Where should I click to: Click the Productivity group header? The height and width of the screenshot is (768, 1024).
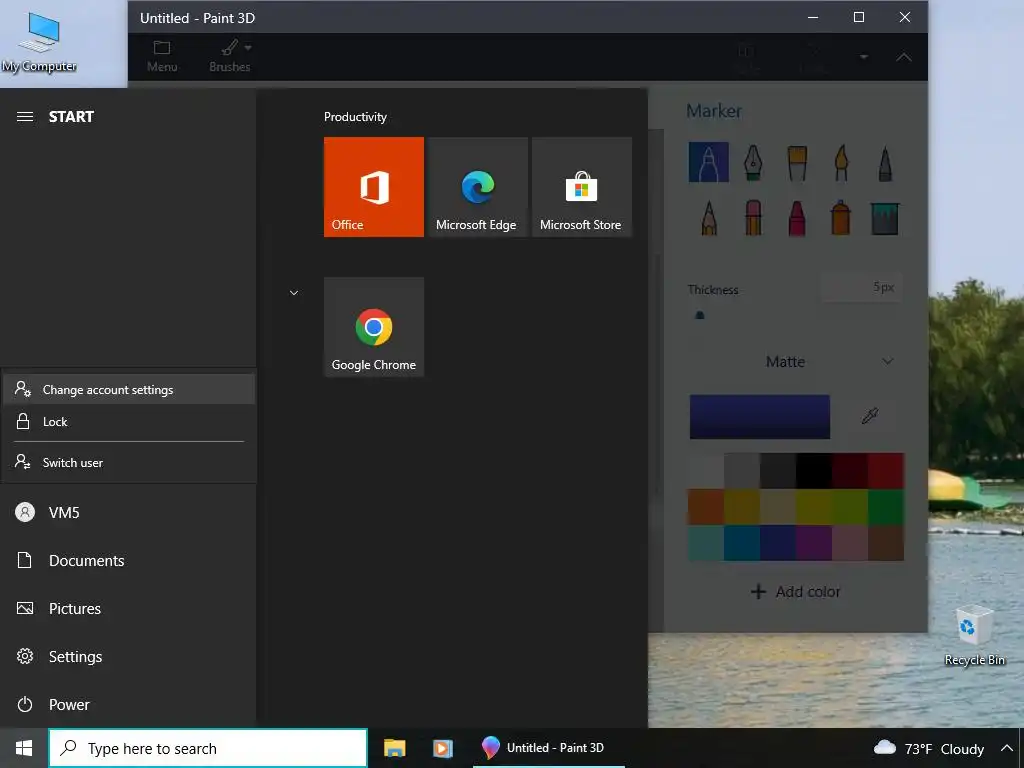tap(355, 117)
